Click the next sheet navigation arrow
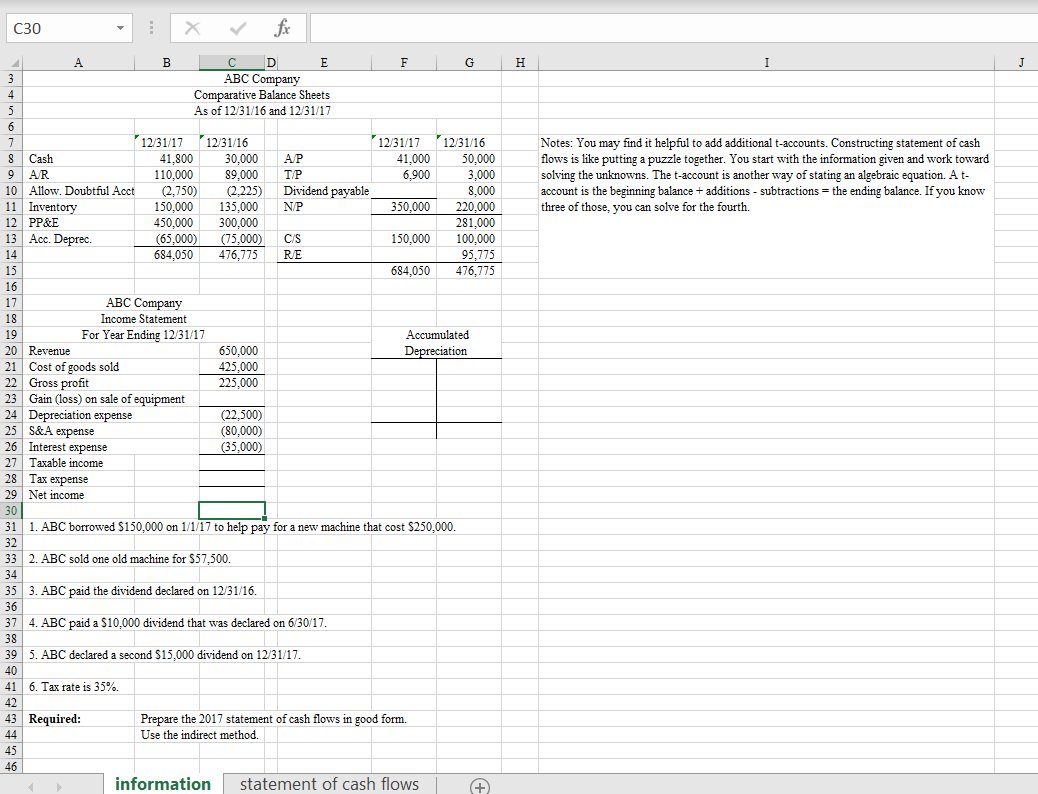This screenshot has width=1038, height=794. point(59,787)
